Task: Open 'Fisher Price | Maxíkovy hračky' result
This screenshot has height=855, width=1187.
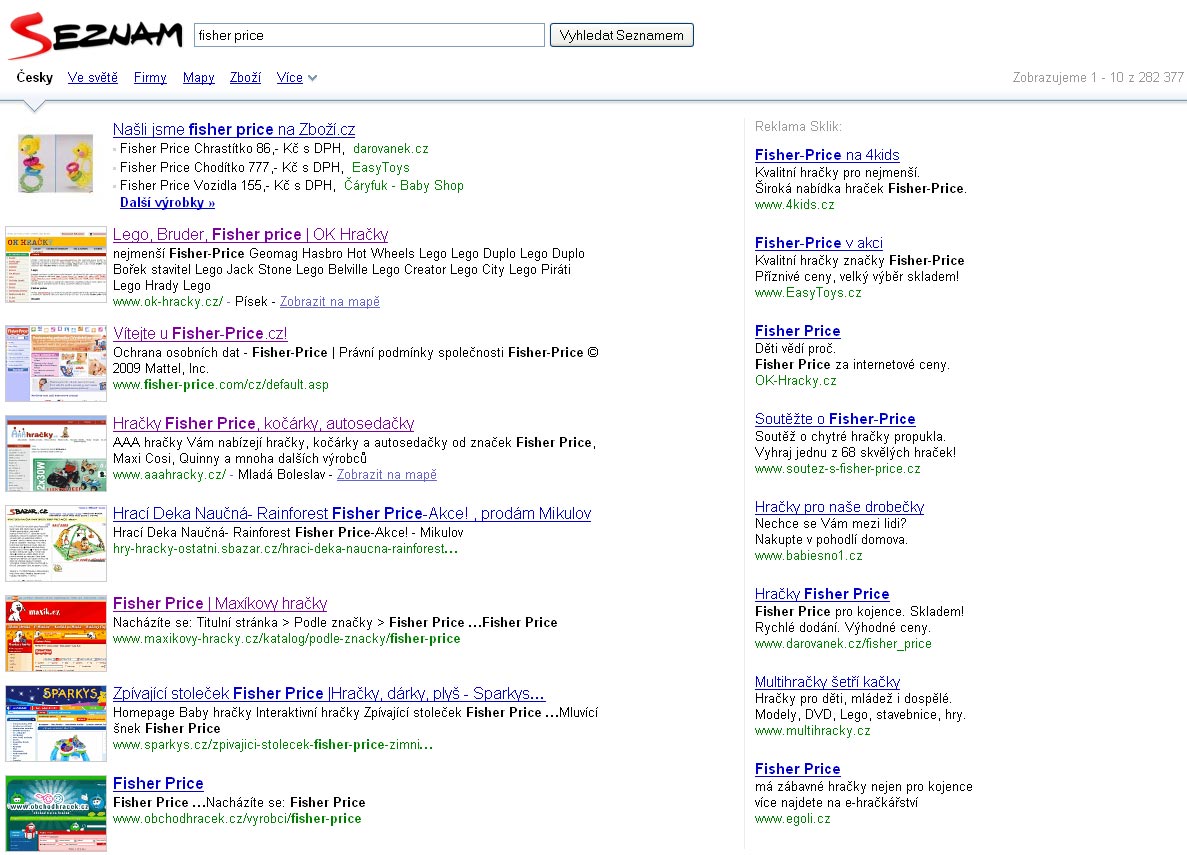Action: (x=220, y=604)
